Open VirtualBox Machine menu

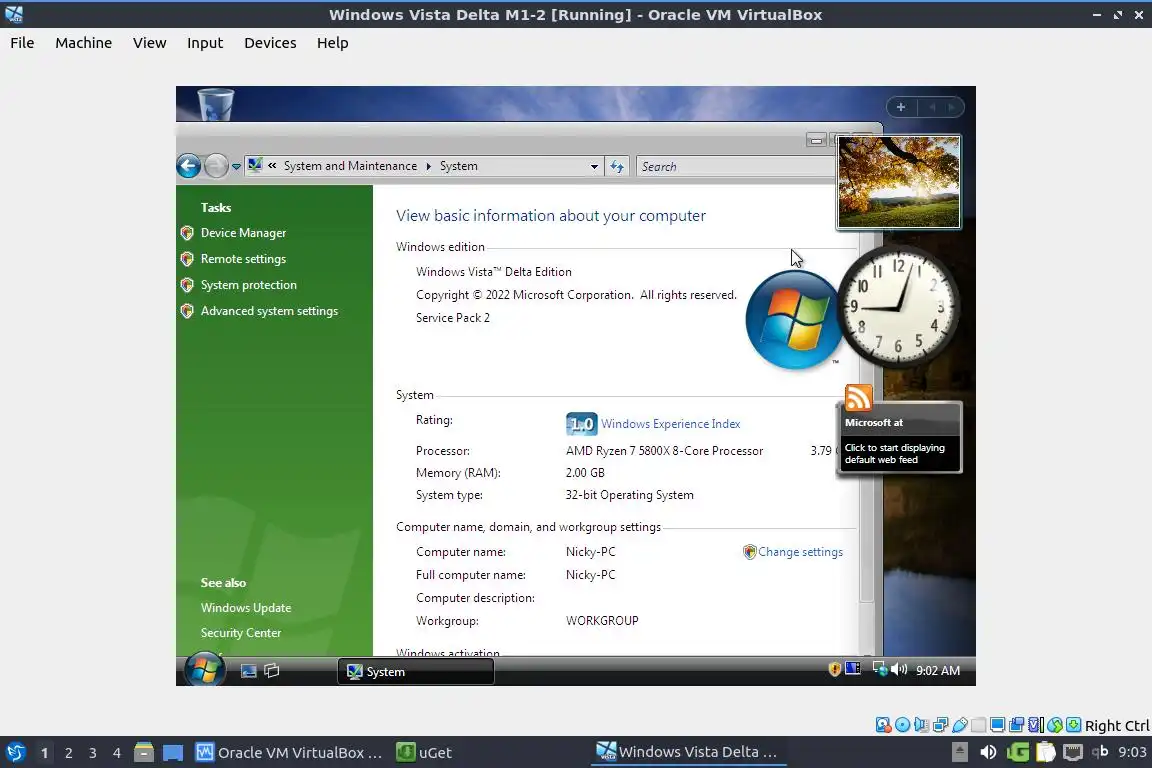84,43
